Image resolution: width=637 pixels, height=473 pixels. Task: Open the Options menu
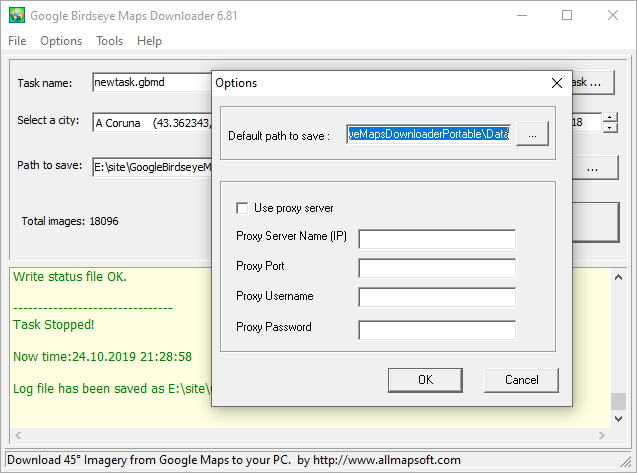tap(61, 41)
